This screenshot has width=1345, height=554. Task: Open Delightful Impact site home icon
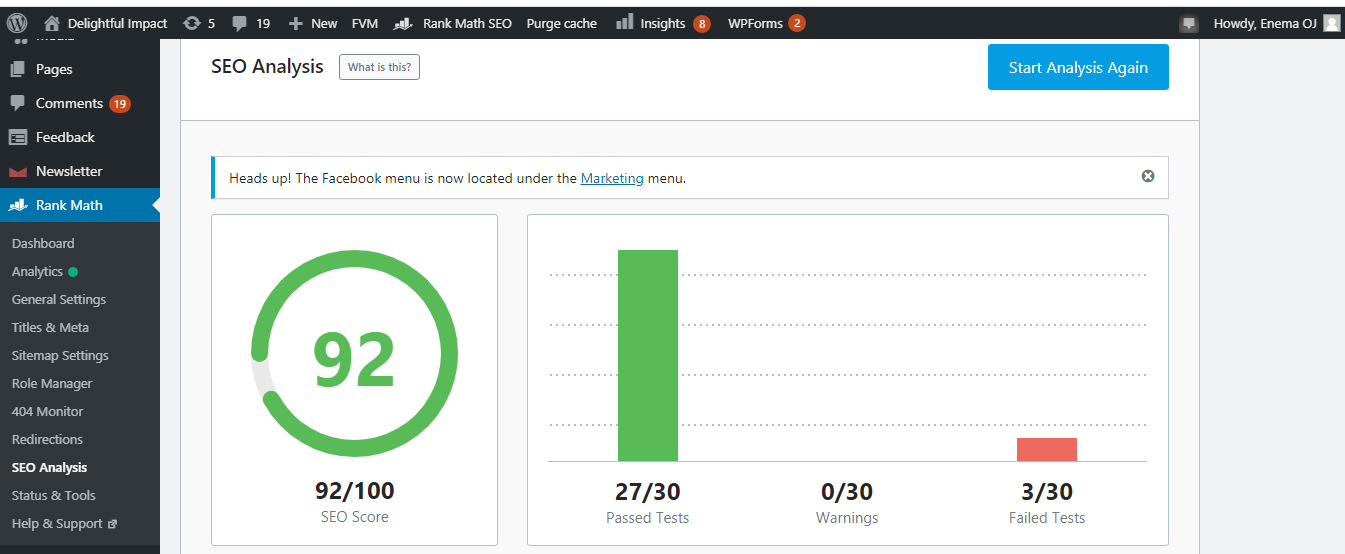[53, 23]
